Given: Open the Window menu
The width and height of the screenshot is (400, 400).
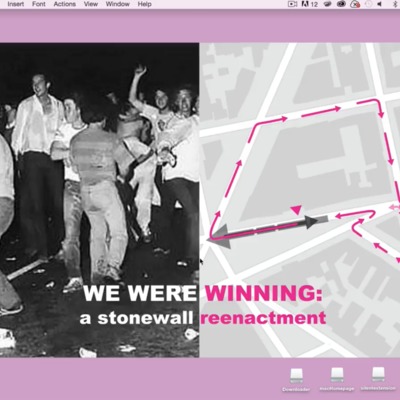Looking at the screenshot, I should coord(118,4).
